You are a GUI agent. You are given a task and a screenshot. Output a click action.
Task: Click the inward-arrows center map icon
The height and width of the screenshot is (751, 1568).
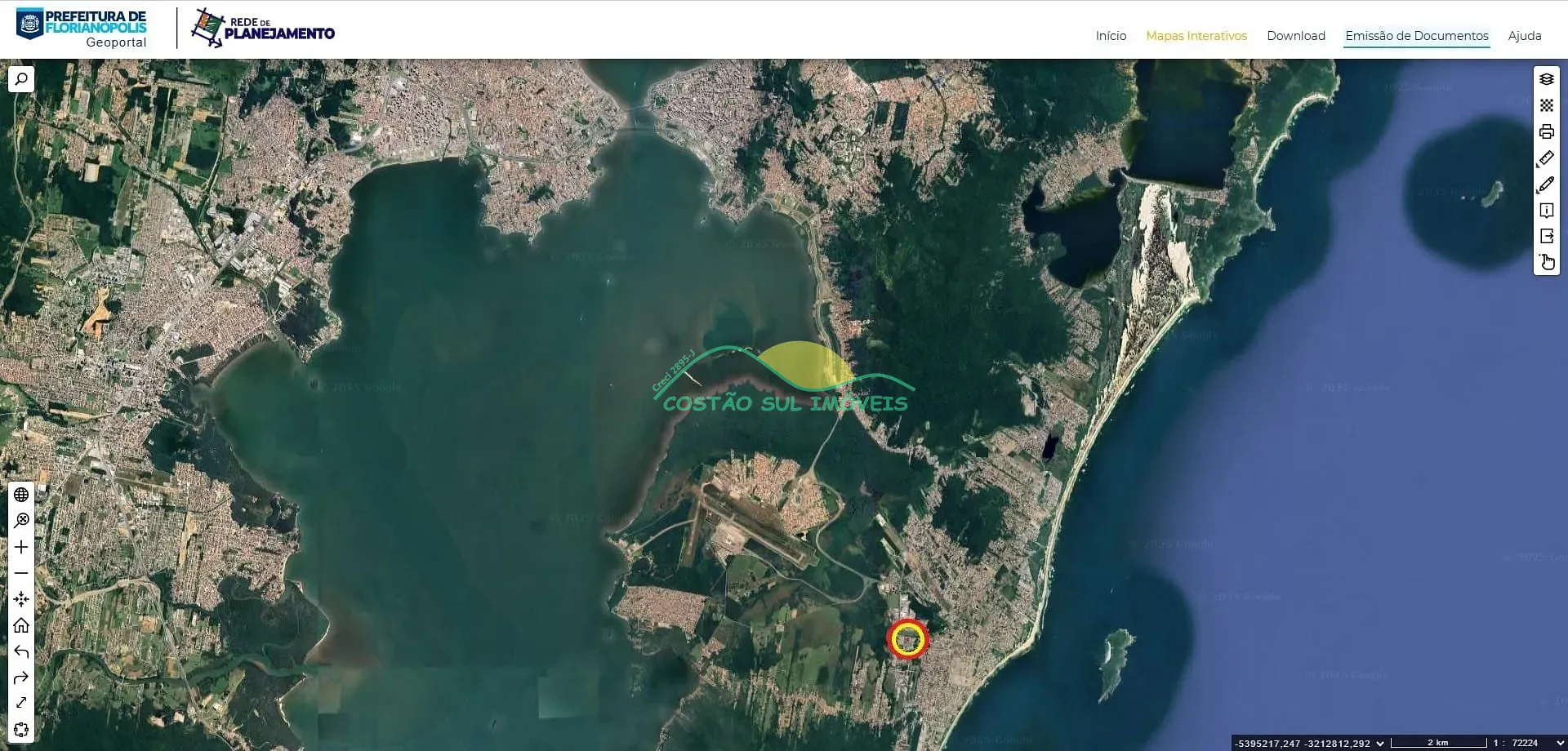pos(21,599)
